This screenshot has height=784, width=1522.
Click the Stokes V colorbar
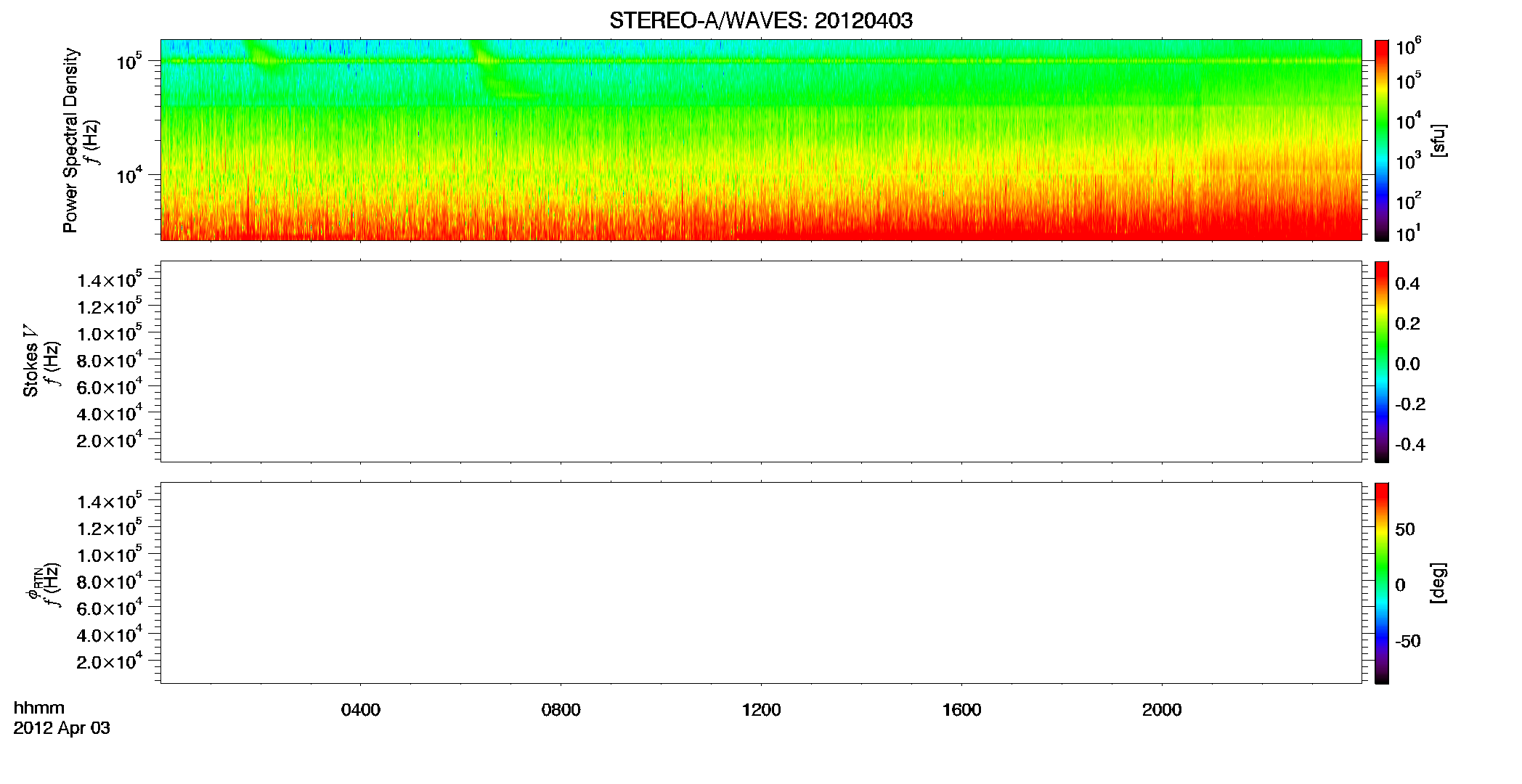point(1382,362)
